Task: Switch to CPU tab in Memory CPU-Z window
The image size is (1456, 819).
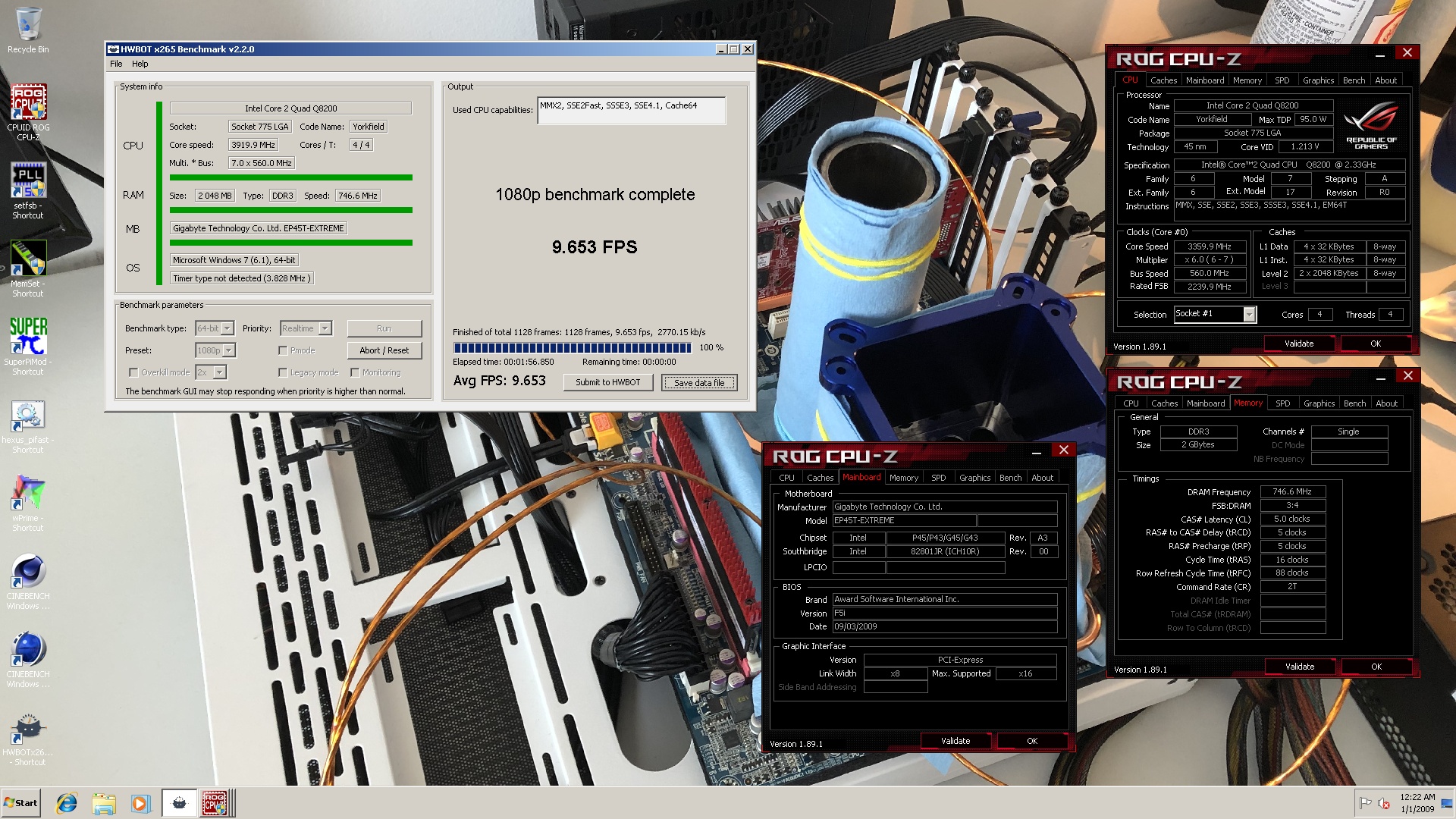Action: click(1131, 403)
